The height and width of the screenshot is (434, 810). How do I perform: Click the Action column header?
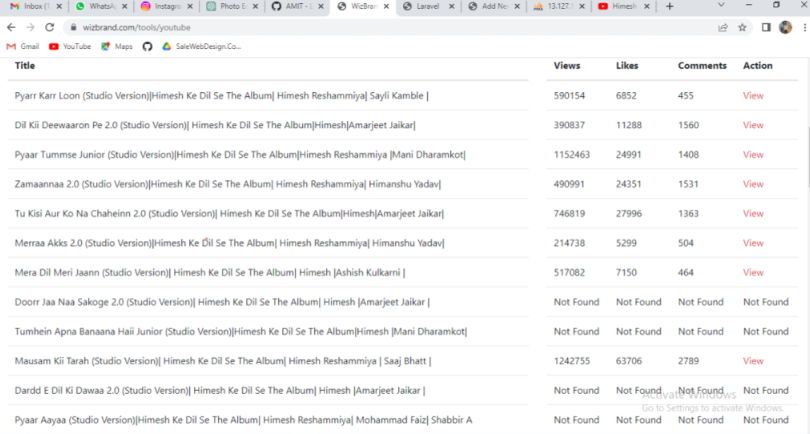coord(758,66)
